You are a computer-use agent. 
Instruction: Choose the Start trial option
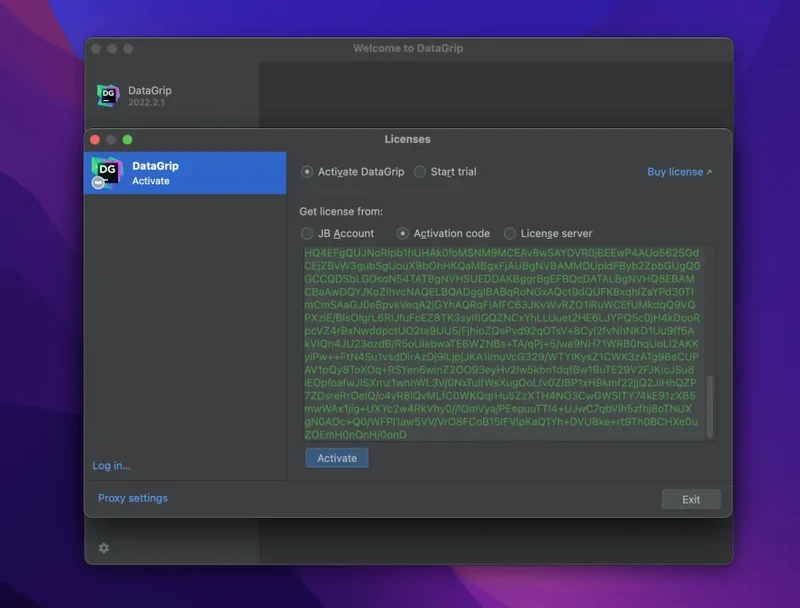click(x=420, y=172)
